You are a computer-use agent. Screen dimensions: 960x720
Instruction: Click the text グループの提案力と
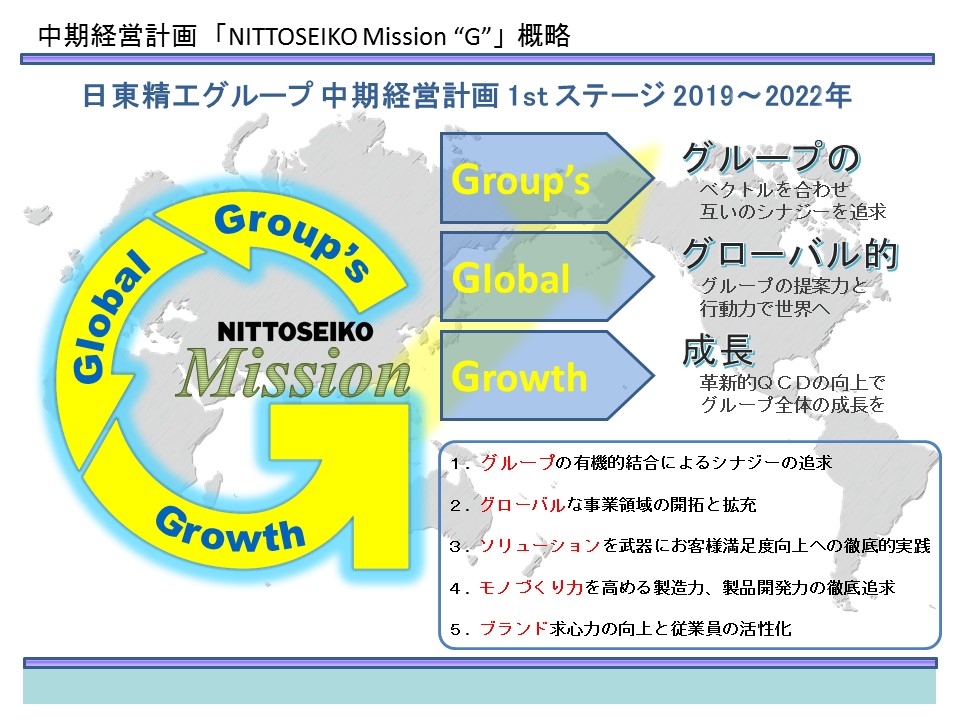click(784, 285)
